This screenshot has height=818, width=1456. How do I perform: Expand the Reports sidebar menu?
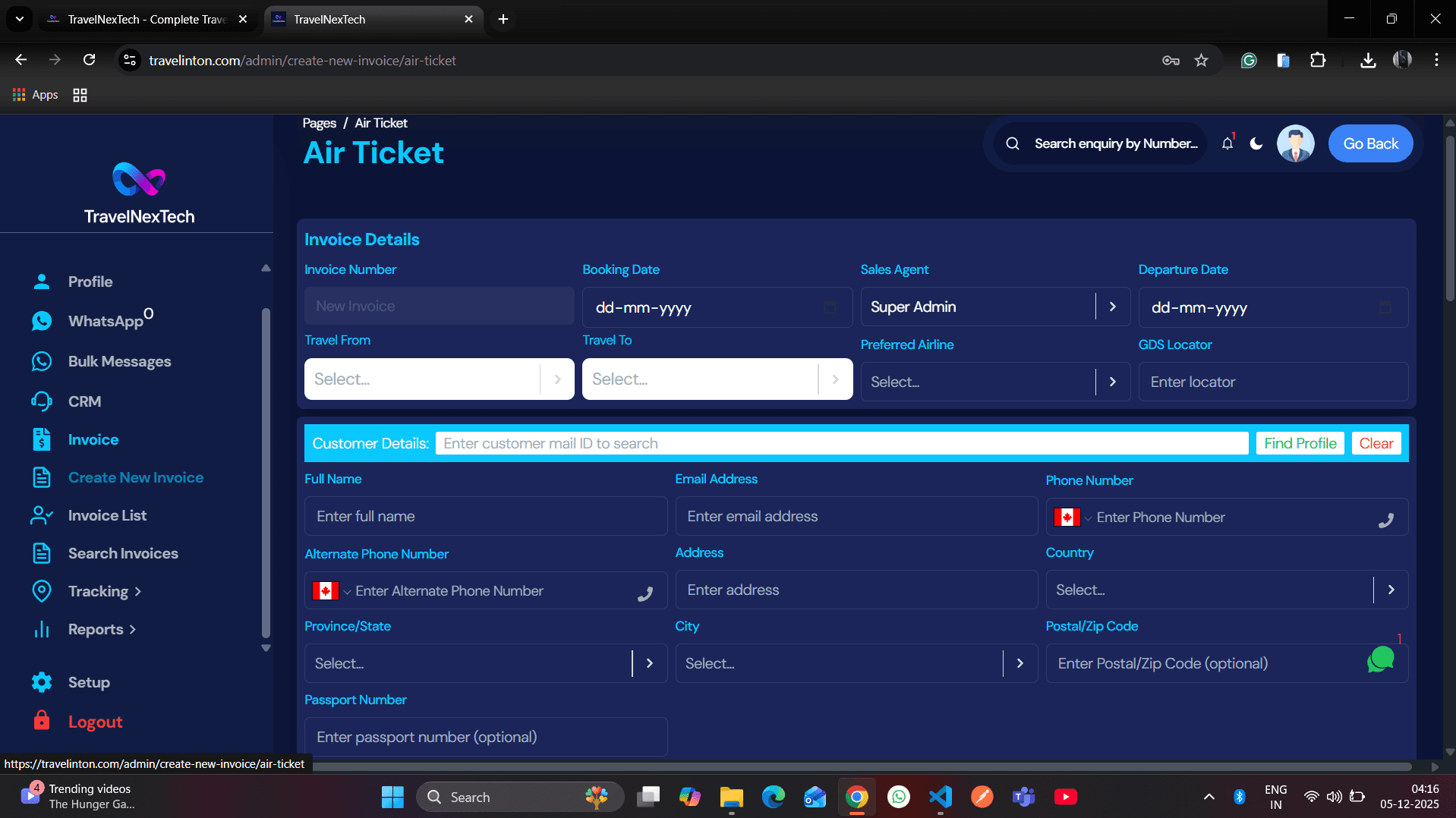95,629
